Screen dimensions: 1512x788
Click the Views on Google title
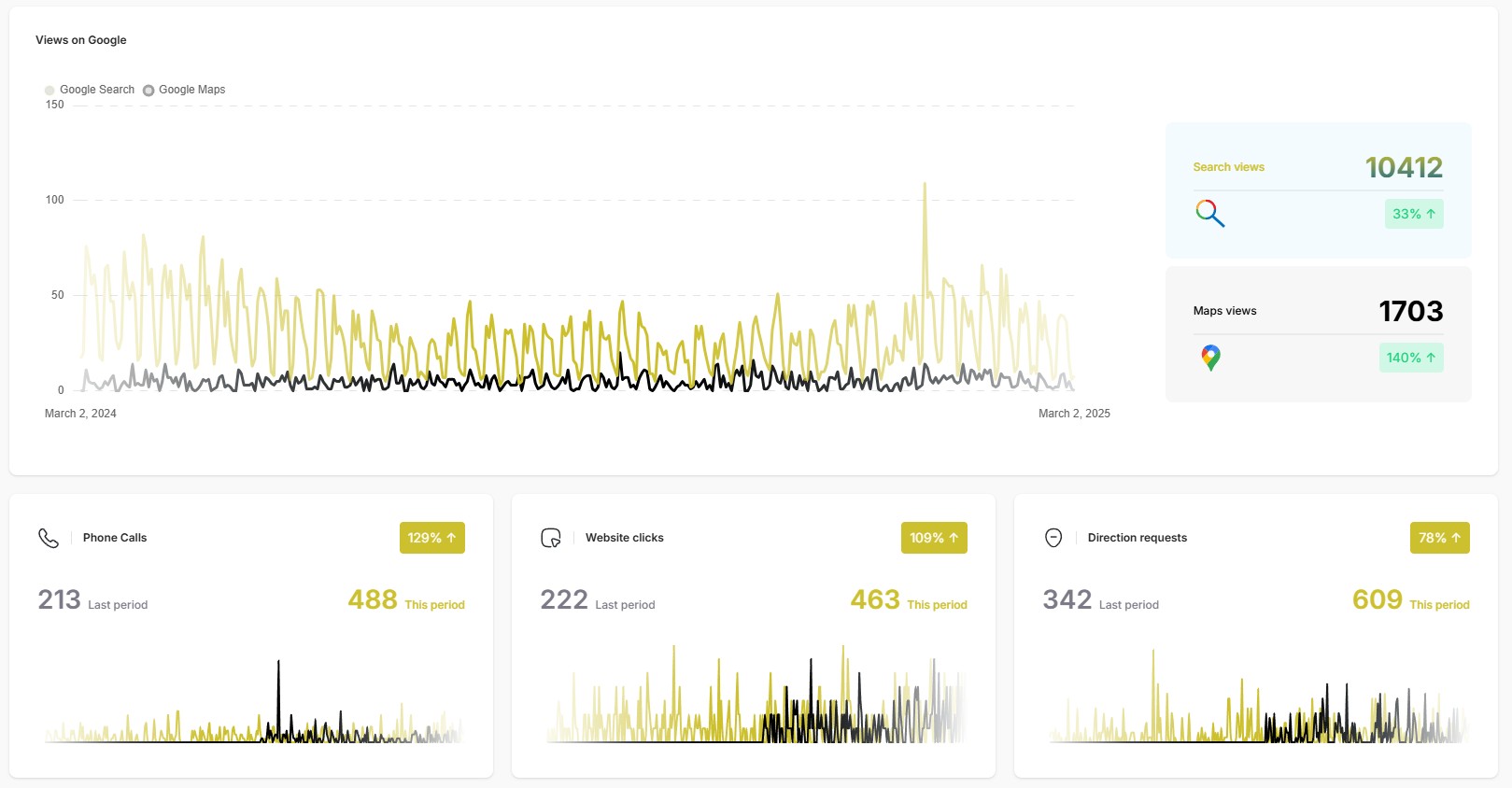point(81,40)
